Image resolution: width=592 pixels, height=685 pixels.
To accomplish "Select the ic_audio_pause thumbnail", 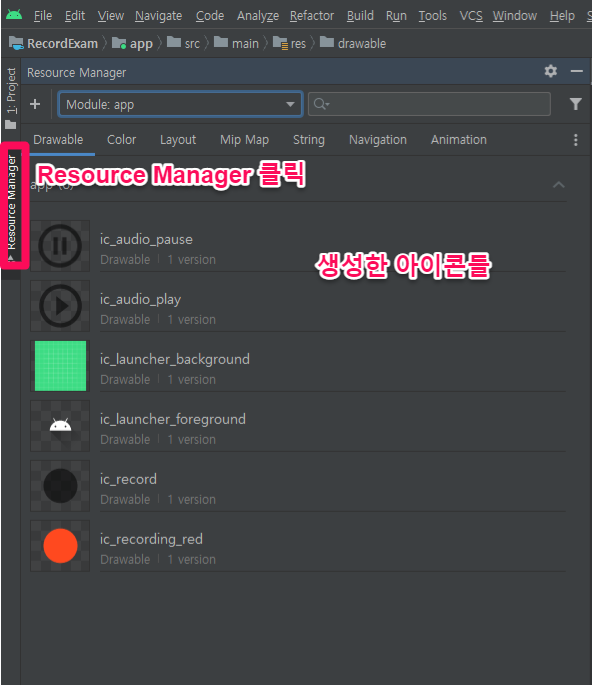I will tap(60, 246).
